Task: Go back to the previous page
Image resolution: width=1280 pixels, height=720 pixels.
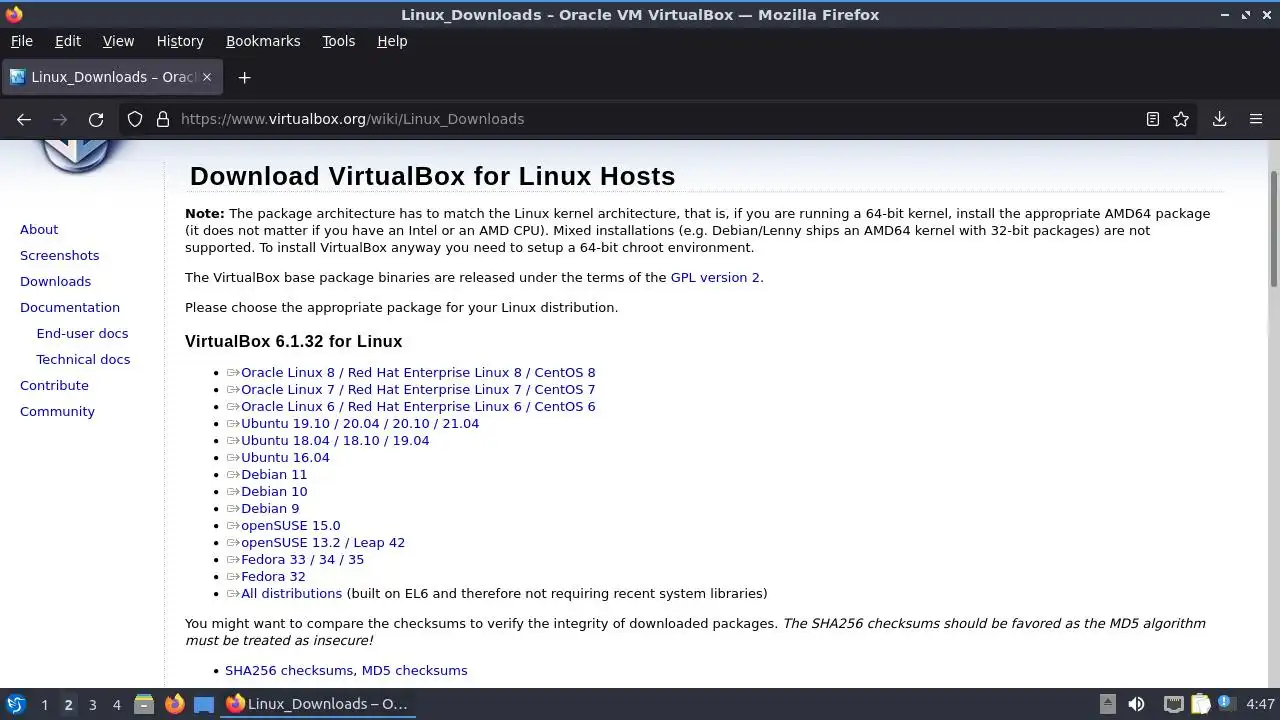Action: click(24, 119)
